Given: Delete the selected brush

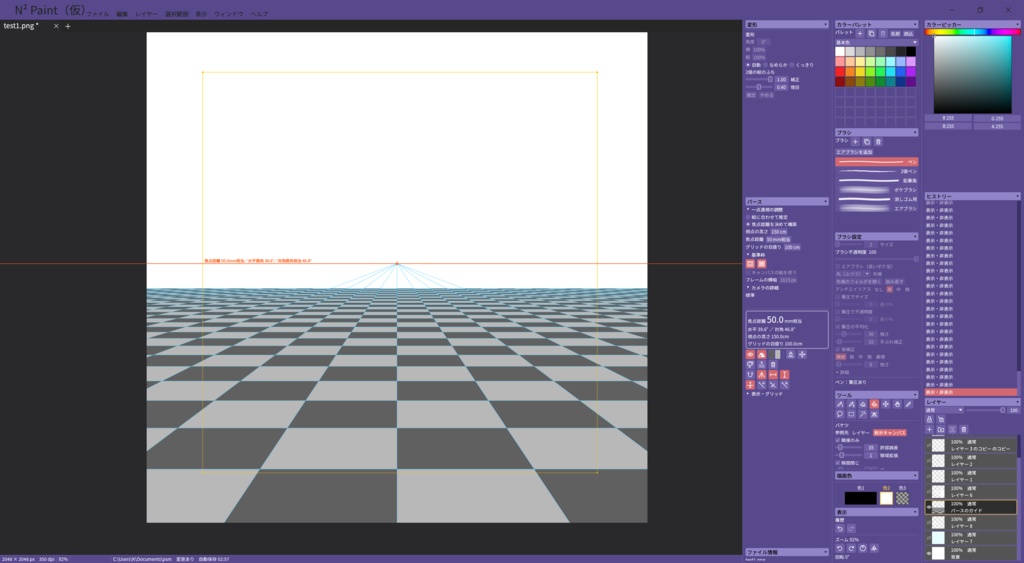Looking at the screenshot, I should coord(878,142).
